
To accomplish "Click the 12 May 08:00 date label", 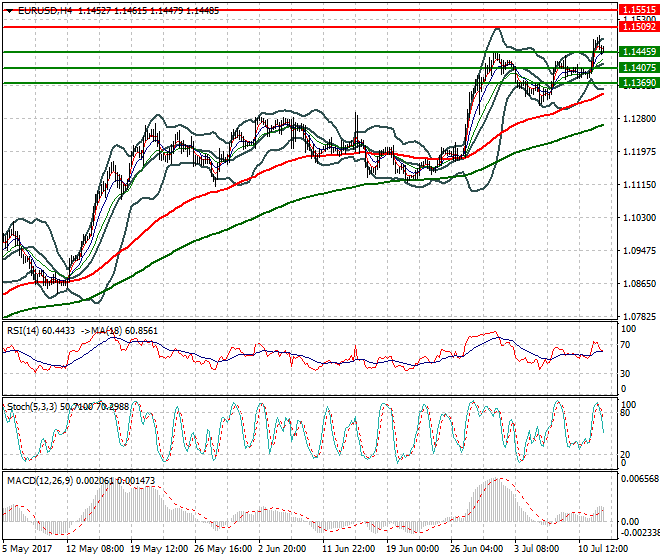I will pyautogui.click(x=95, y=549).
